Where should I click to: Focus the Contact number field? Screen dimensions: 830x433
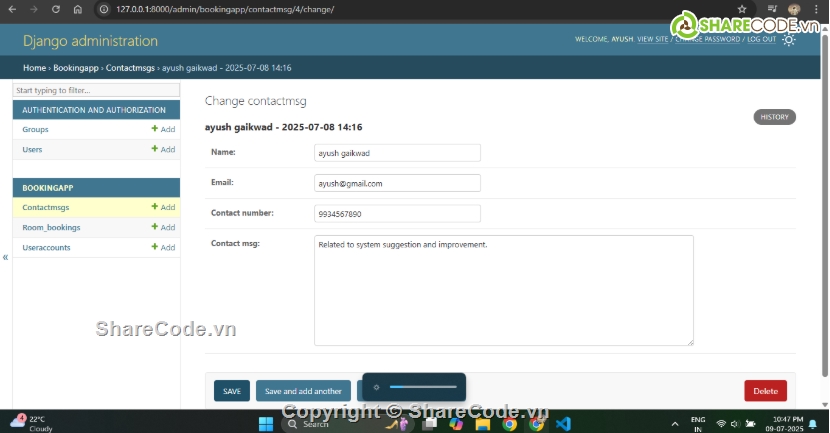click(x=397, y=214)
